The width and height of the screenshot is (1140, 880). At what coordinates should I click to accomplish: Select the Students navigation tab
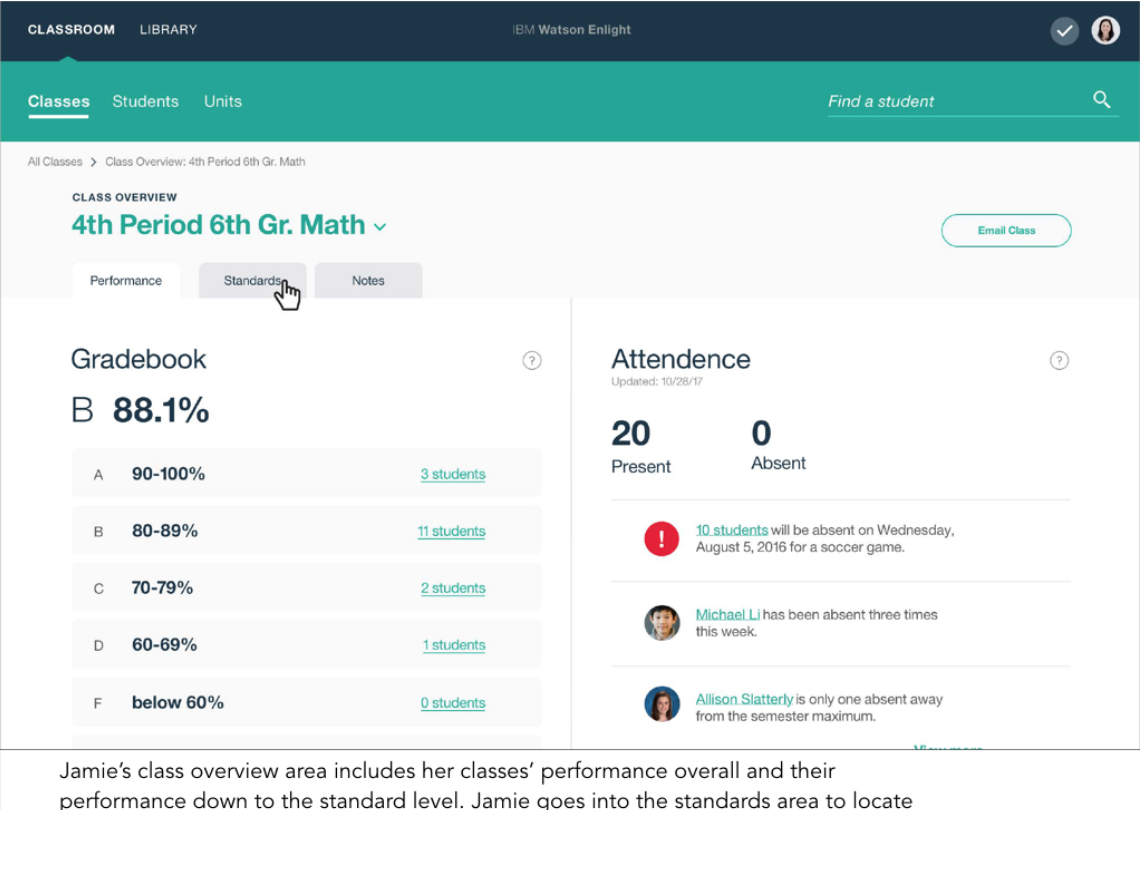(145, 102)
